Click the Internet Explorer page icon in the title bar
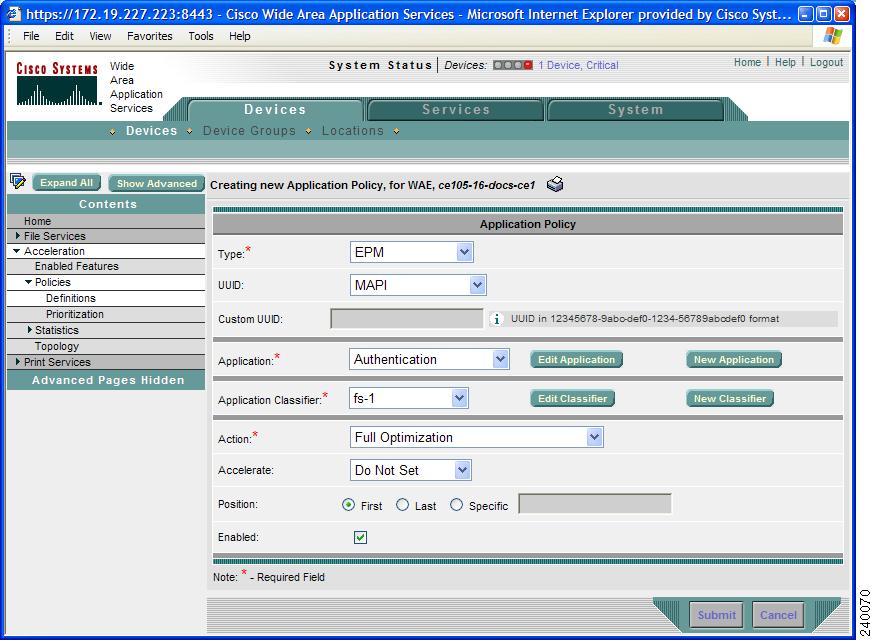 pos(13,13)
